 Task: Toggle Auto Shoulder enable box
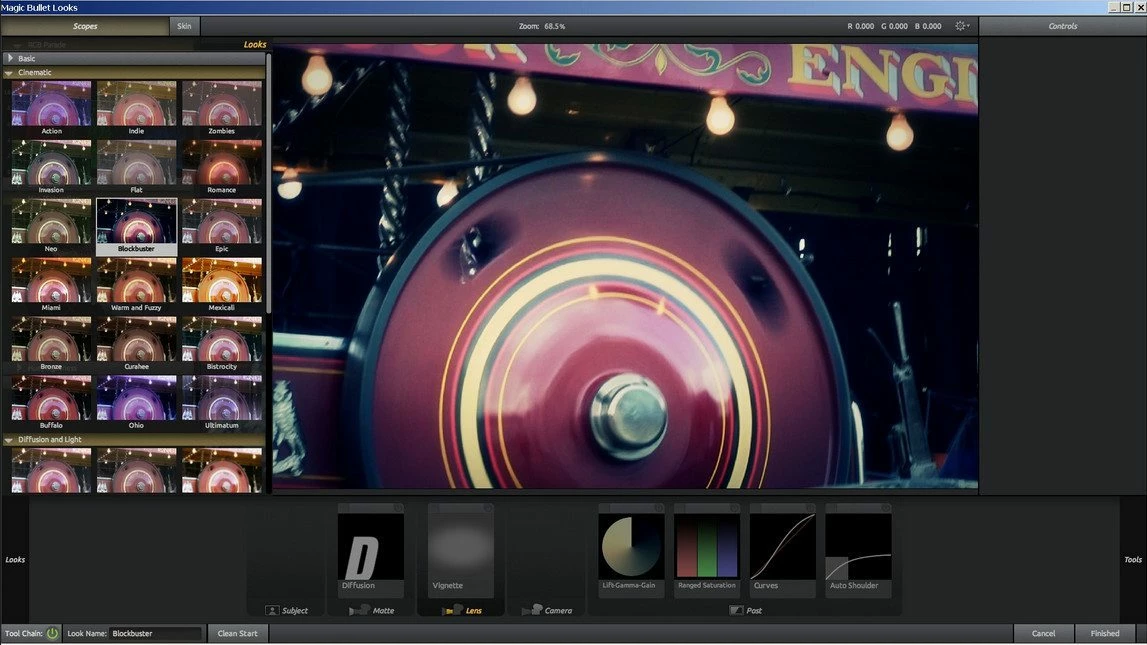832,508
